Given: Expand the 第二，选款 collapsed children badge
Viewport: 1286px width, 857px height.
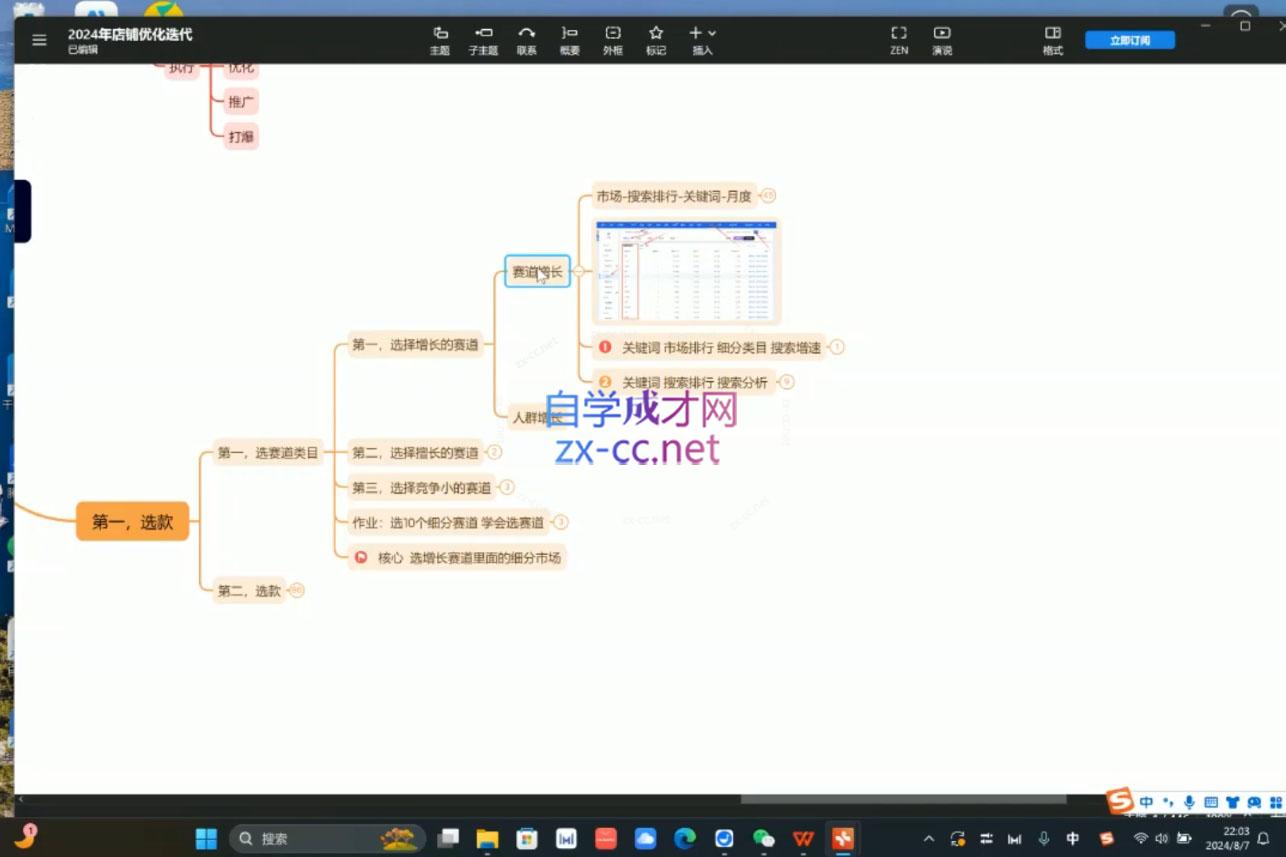Looking at the screenshot, I should tap(297, 591).
